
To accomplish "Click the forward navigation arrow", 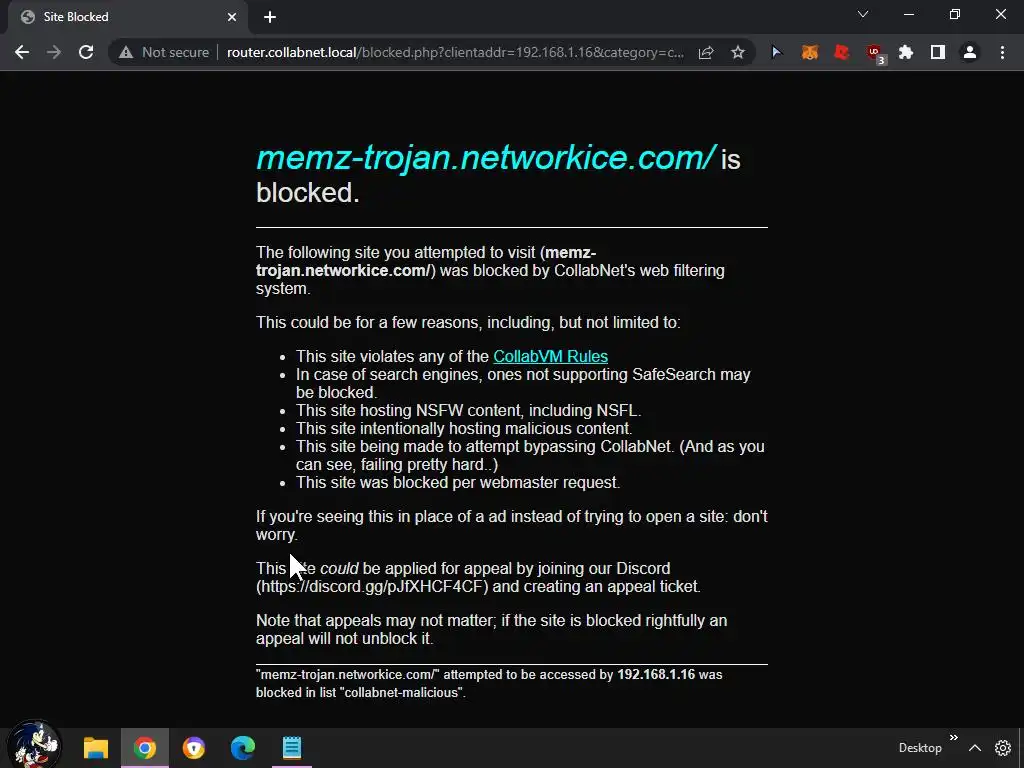I will coord(54,52).
